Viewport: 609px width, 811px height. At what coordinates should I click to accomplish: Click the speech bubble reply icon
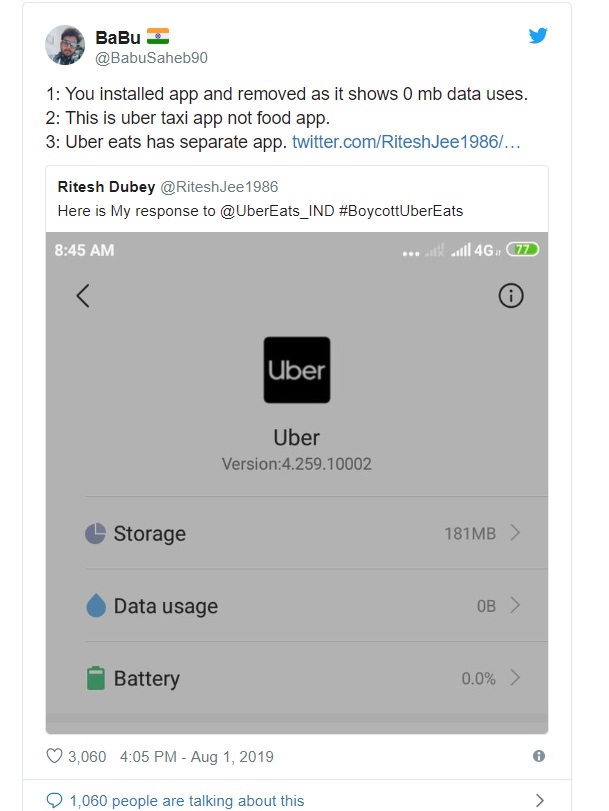pyautogui.click(x=54, y=800)
